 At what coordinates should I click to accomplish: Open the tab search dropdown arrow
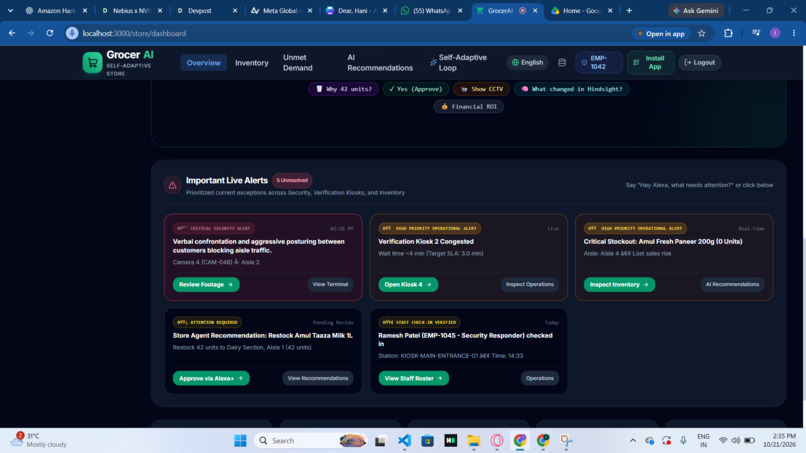(10, 10)
